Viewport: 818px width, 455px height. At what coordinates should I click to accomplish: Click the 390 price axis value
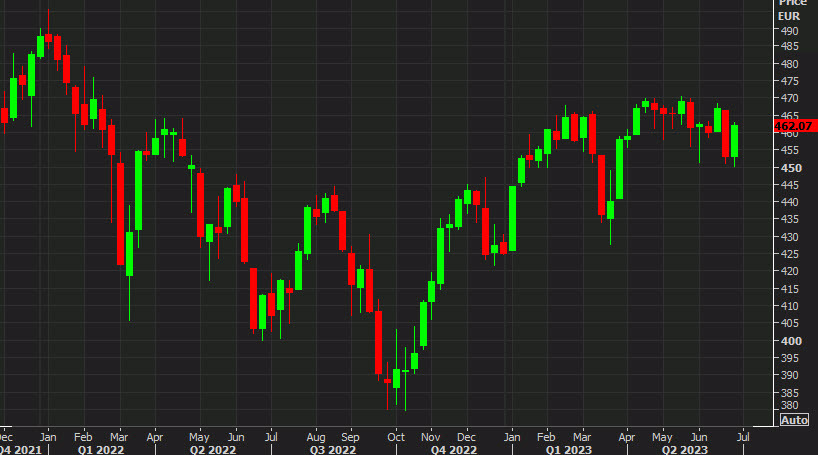coord(789,375)
